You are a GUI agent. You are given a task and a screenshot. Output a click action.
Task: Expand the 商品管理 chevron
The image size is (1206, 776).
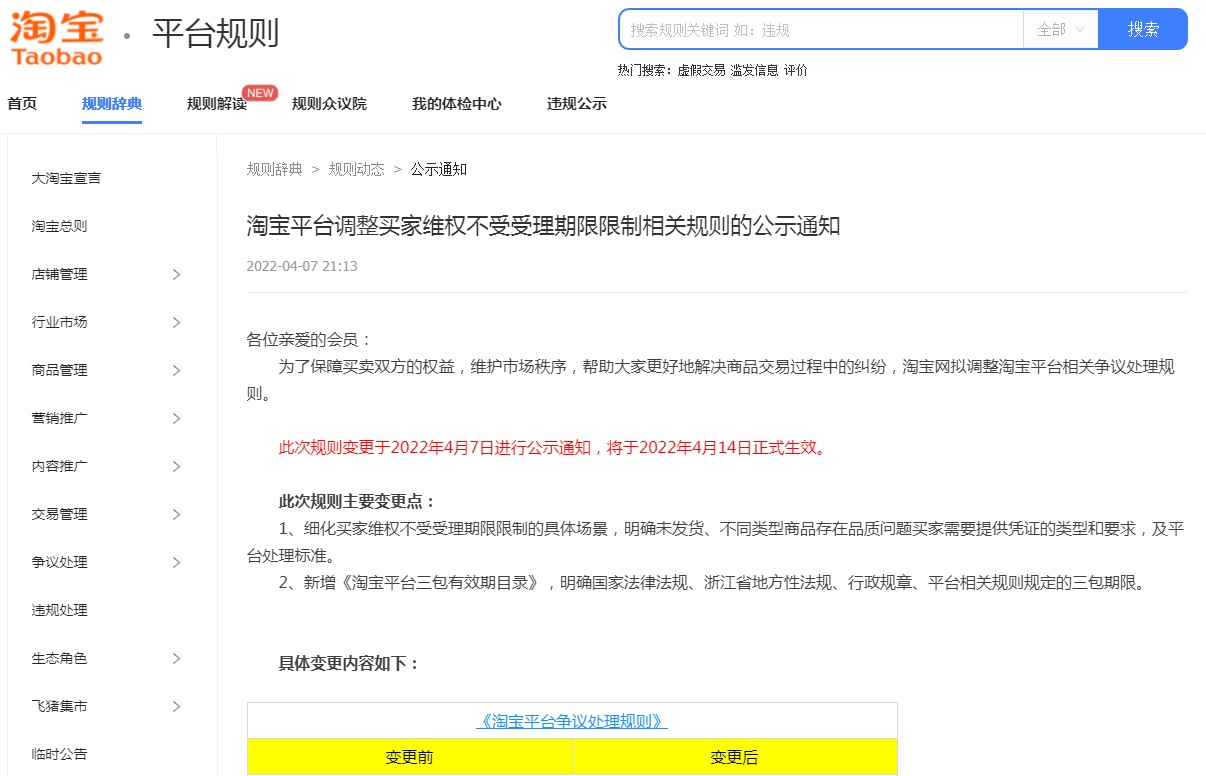pos(176,370)
